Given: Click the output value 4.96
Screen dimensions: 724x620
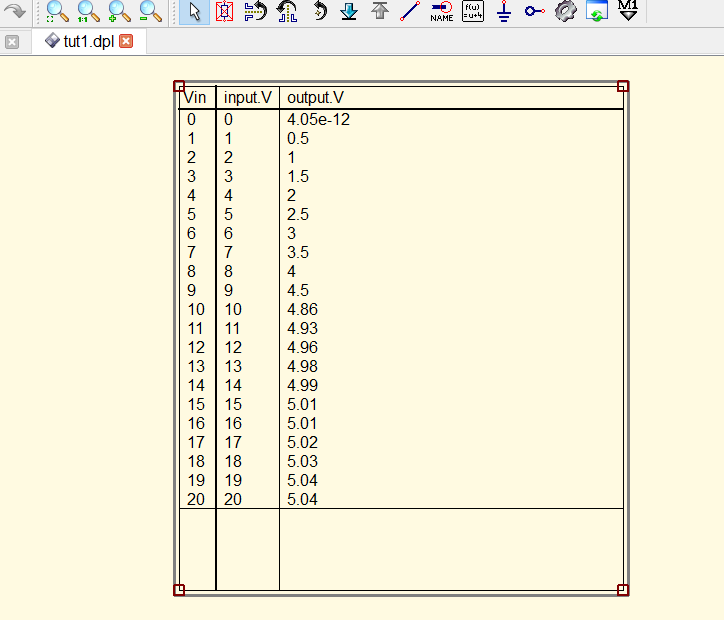Looking at the screenshot, I should point(302,347).
